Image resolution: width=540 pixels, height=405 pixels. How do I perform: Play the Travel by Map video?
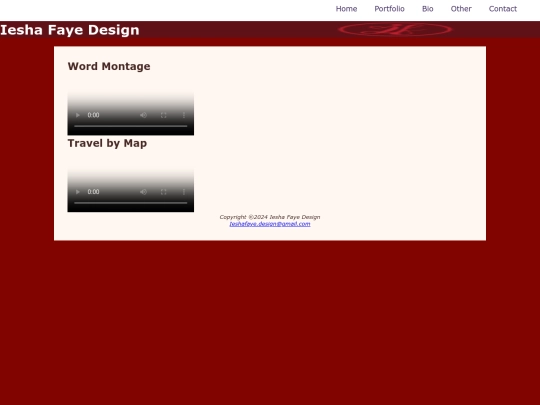click(x=78, y=192)
